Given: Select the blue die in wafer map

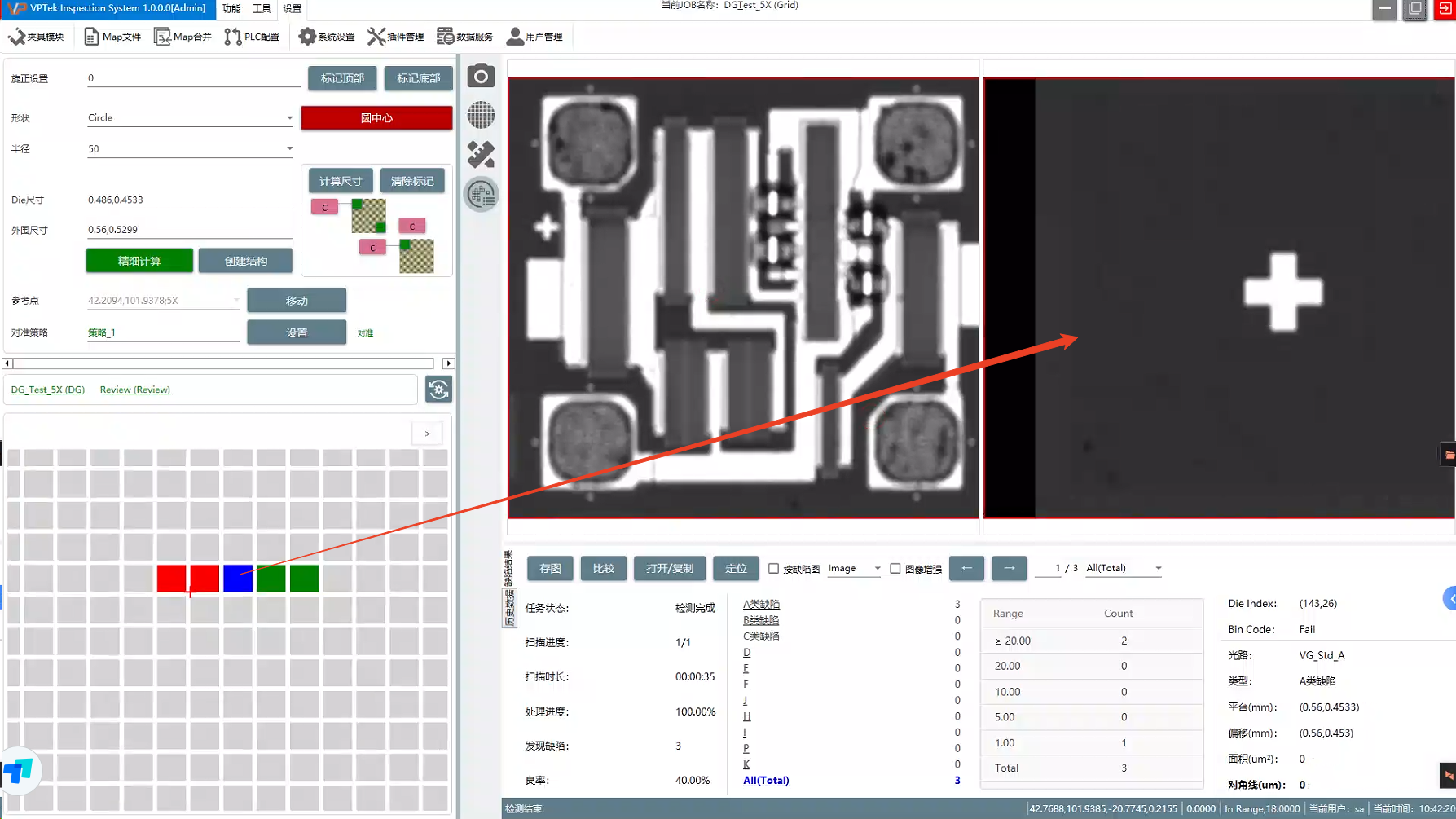Looking at the screenshot, I should (x=237, y=579).
